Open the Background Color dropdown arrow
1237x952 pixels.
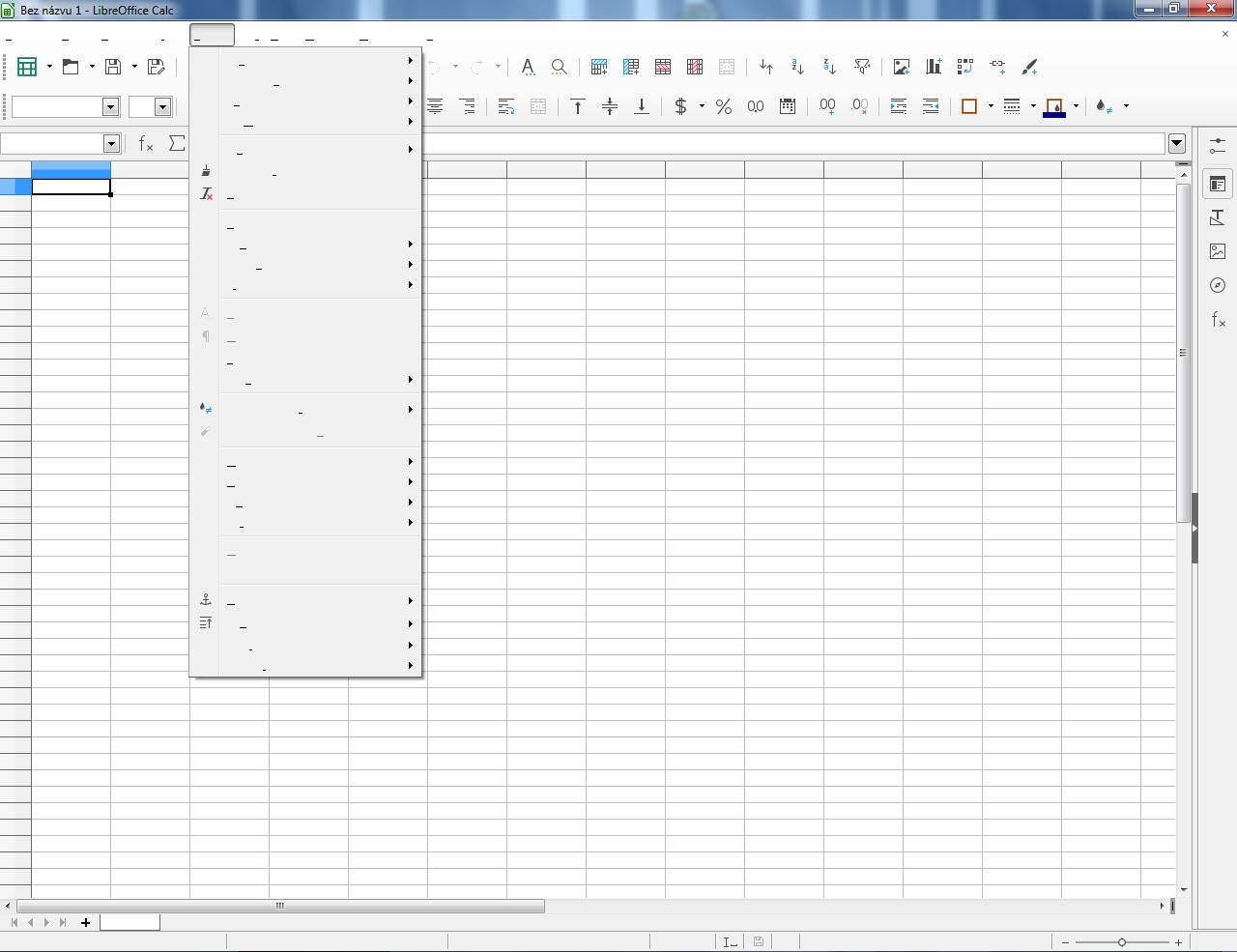pos(1076,106)
